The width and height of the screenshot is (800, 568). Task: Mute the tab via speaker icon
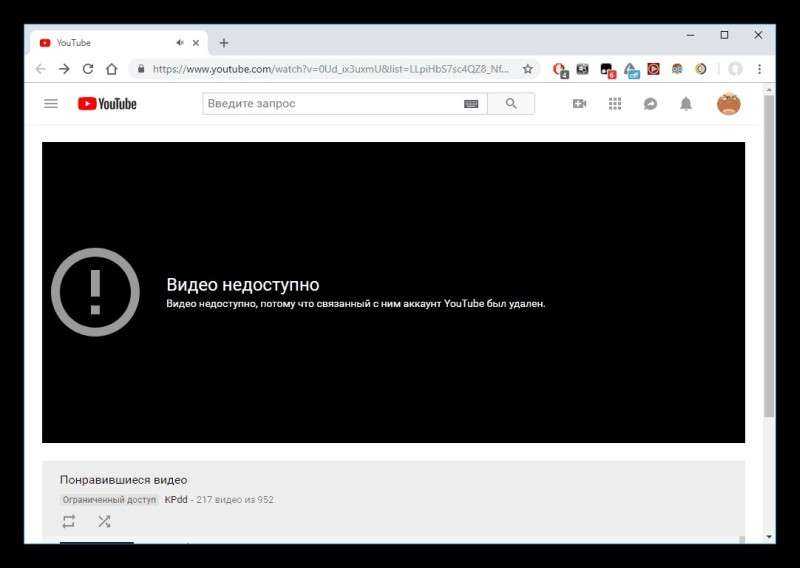180,43
